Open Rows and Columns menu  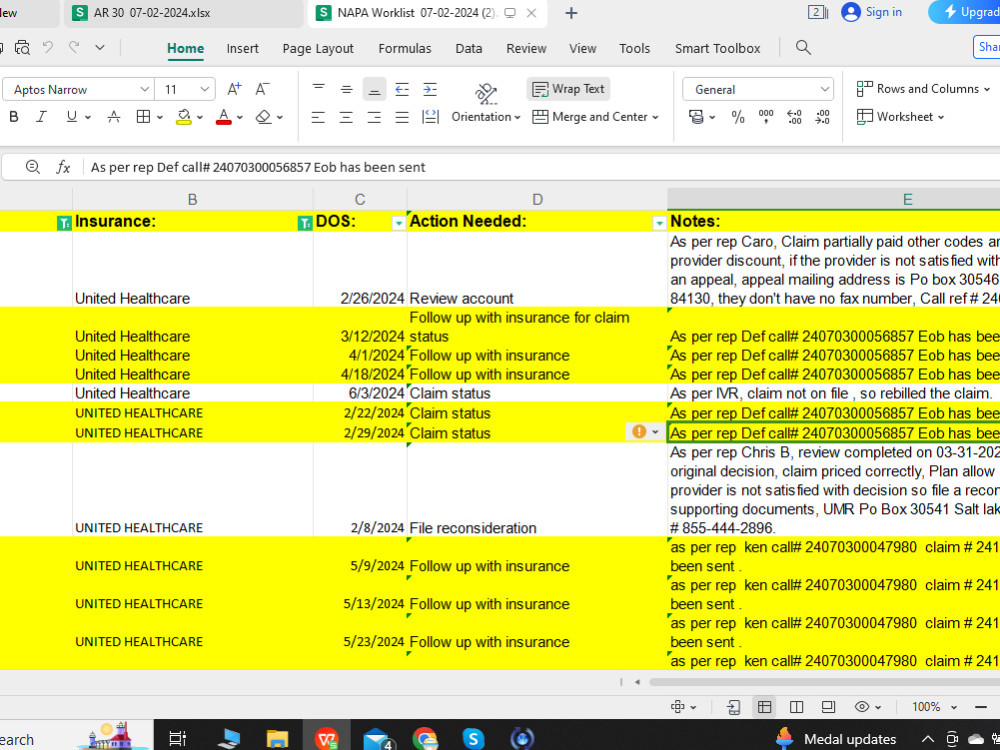click(x=923, y=89)
